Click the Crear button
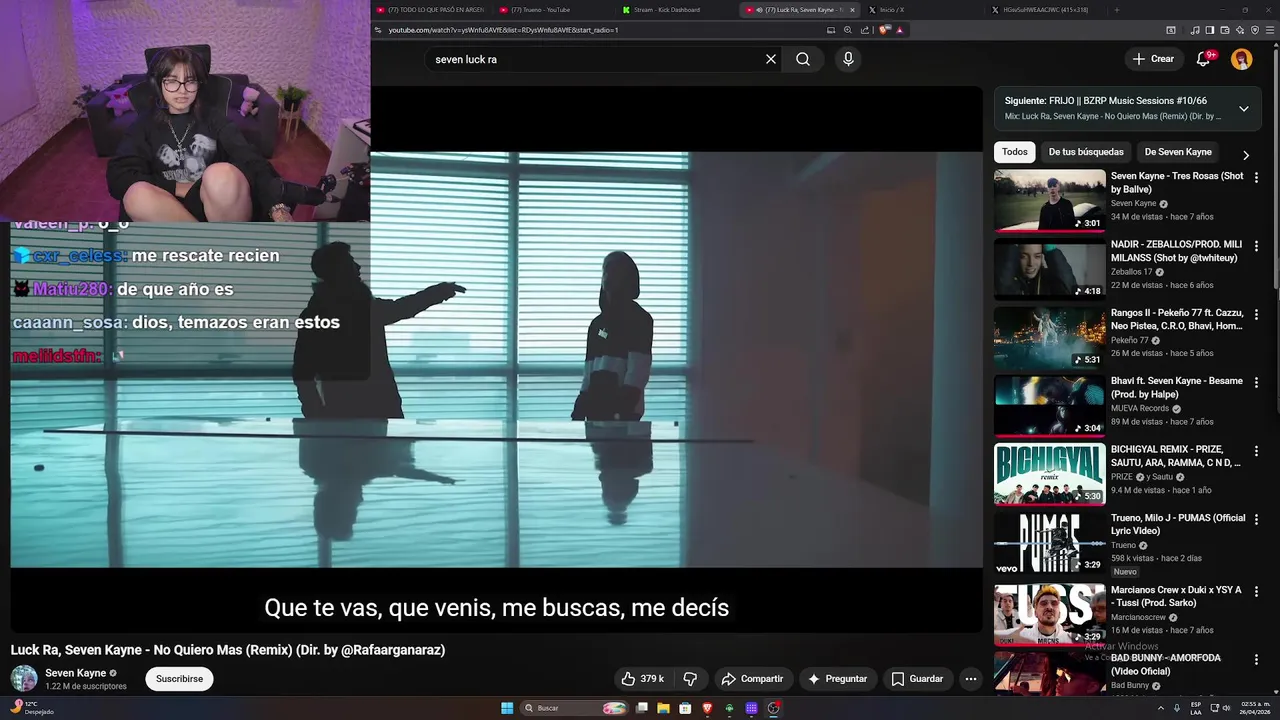Screen dimensions: 1280x720 point(1153,59)
